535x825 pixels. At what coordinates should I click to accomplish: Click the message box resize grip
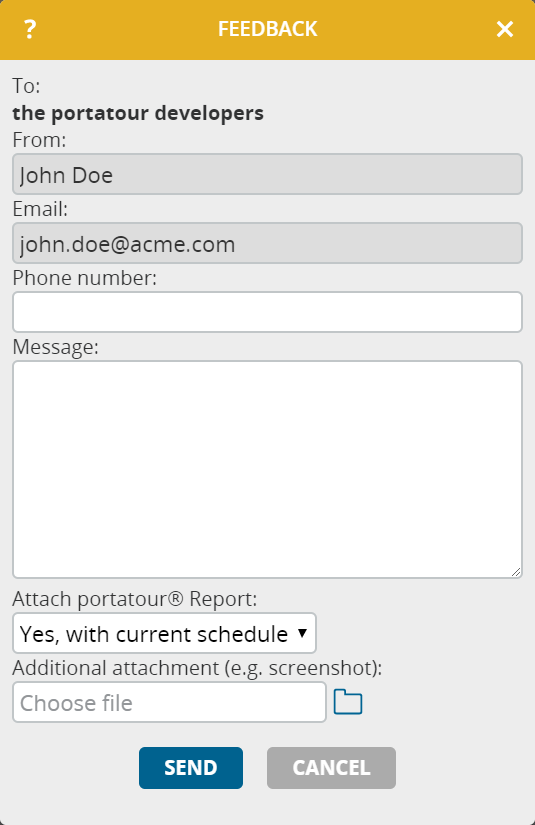coord(516,572)
